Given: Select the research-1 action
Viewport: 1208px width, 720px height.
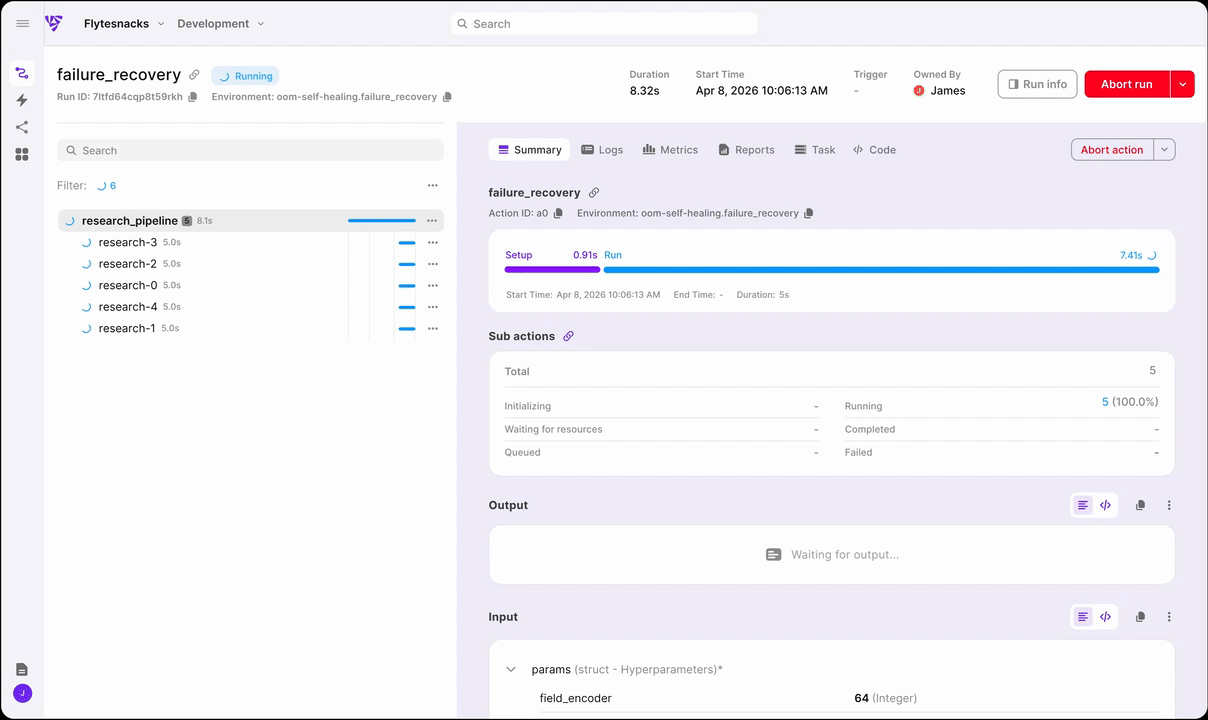Looking at the screenshot, I should (127, 328).
